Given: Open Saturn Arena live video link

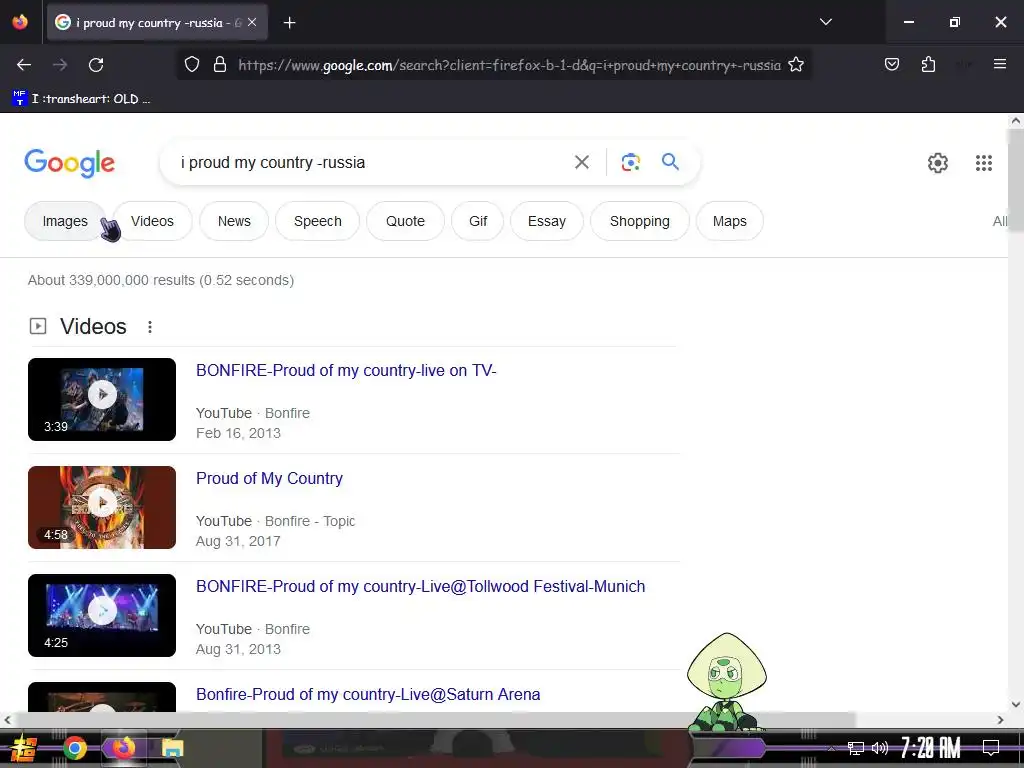Looking at the screenshot, I should click(x=368, y=694).
